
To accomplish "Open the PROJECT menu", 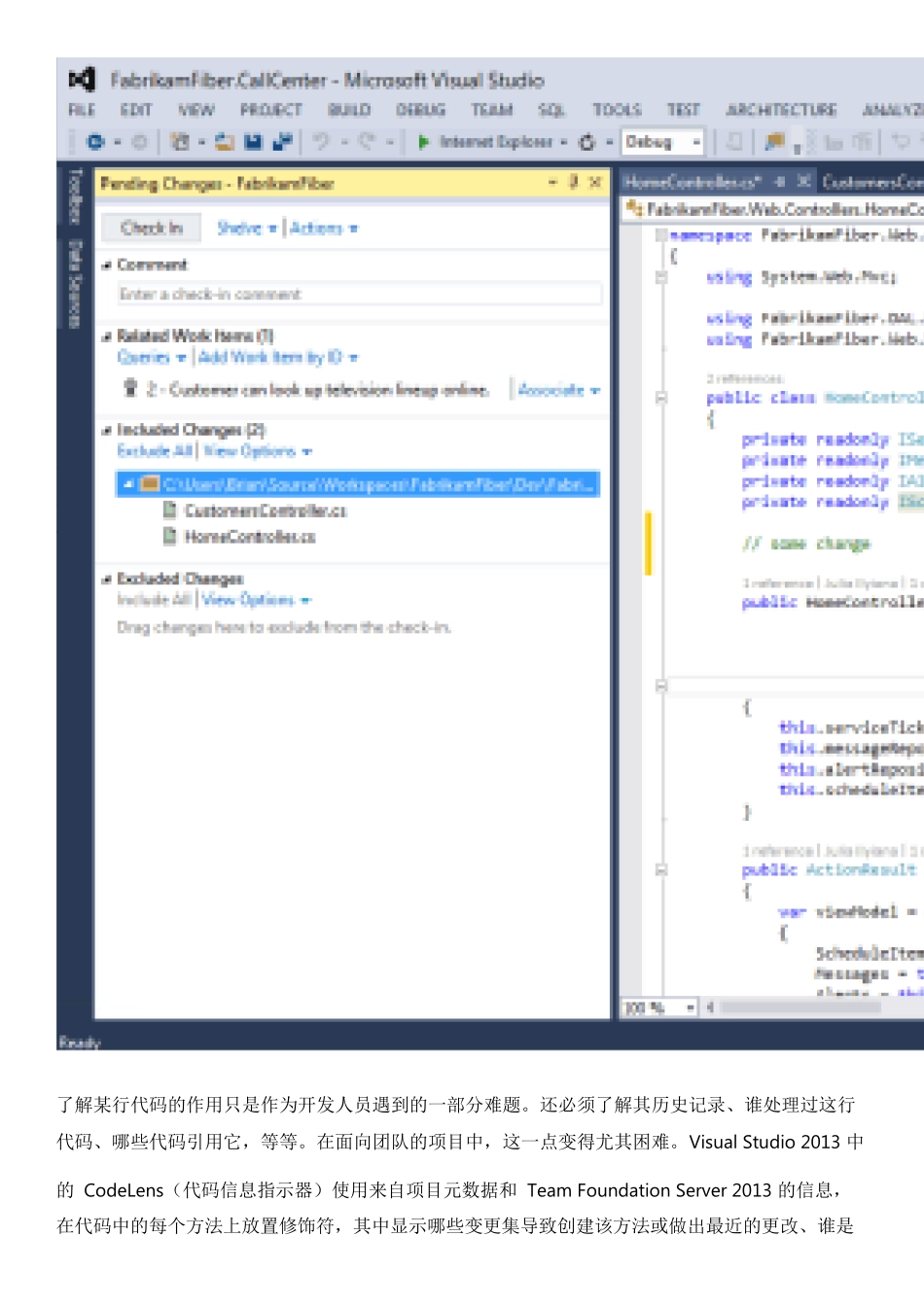I will [271, 110].
